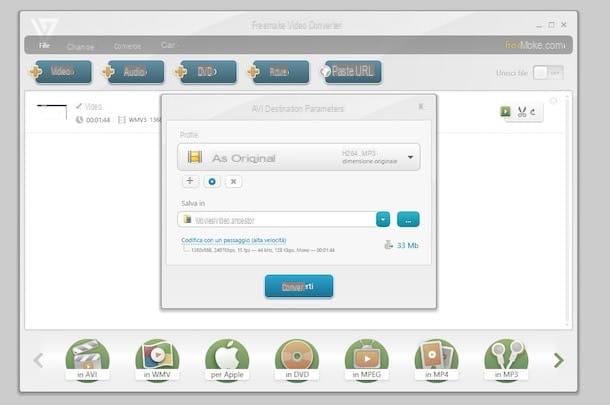Rotate the video with the rotate icon
610x405 pixels.
[533, 112]
